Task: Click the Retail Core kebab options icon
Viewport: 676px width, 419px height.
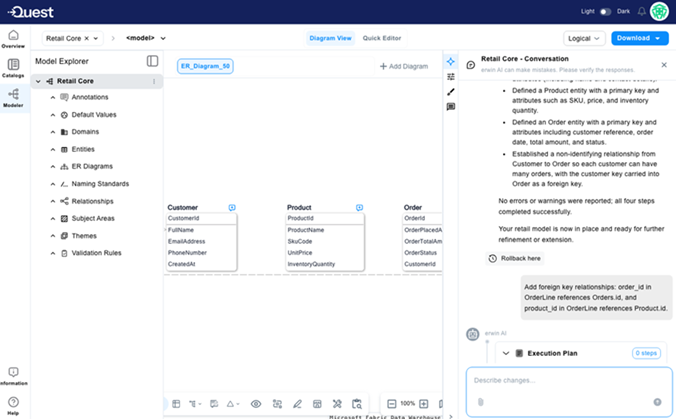Action: click(x=154, y=81)
